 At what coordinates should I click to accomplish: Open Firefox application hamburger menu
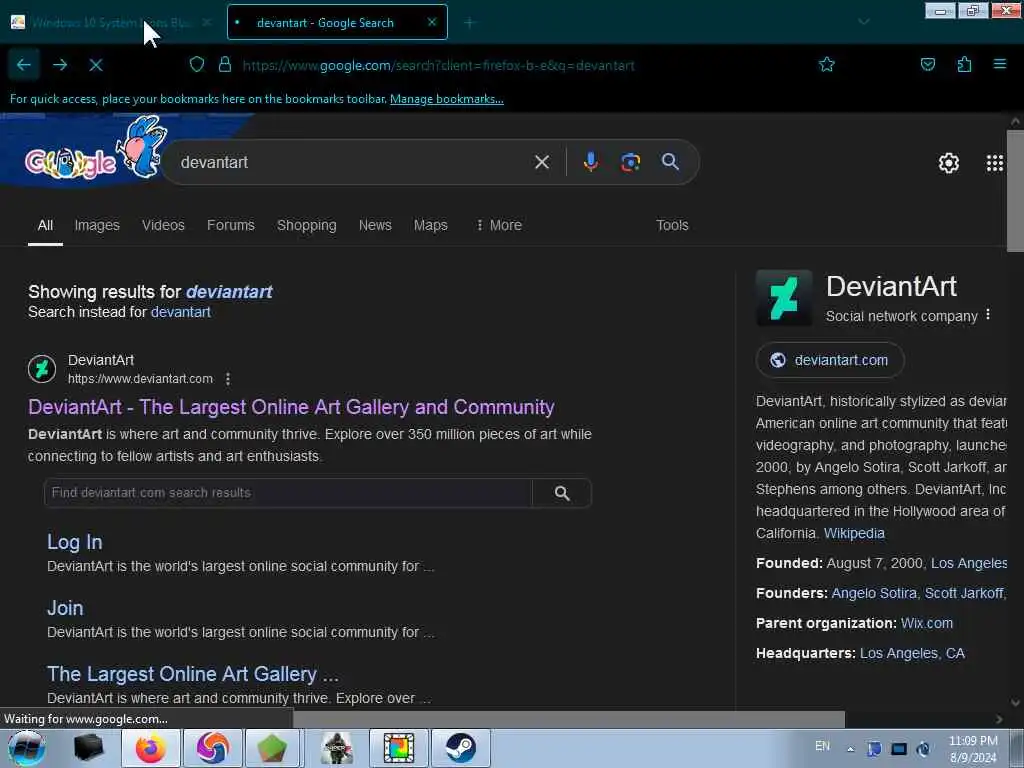click(1000, 64)
